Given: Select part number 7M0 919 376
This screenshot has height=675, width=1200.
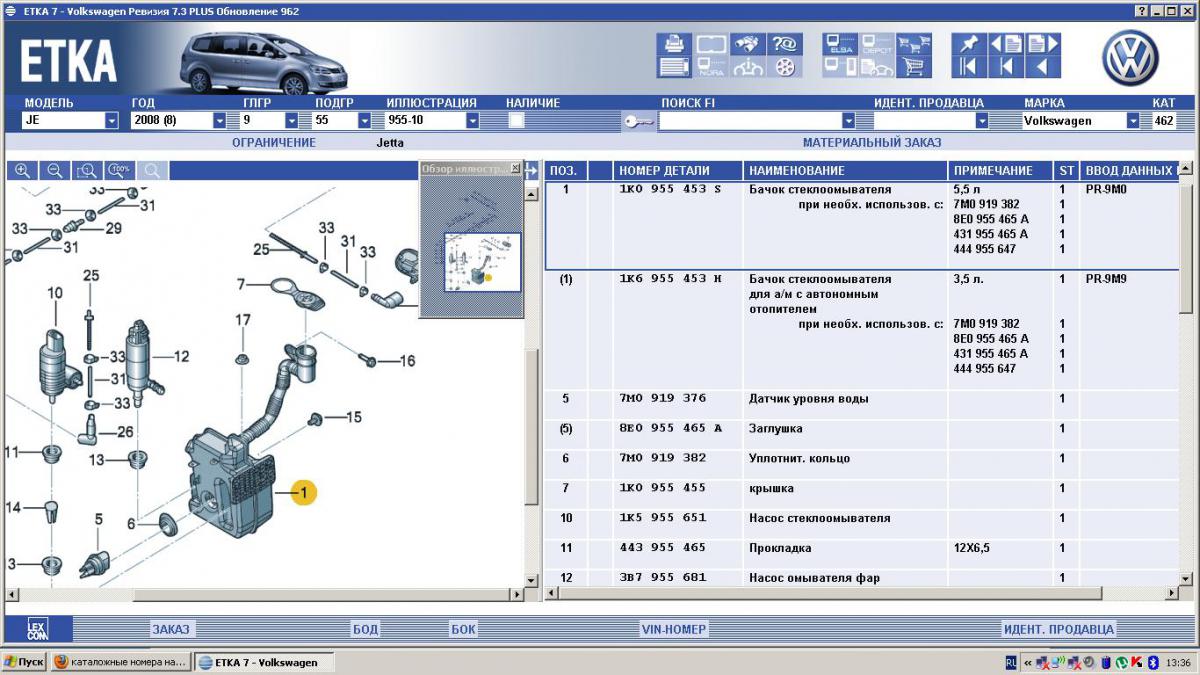Looking at the screenshot, I should click(663, 398).
